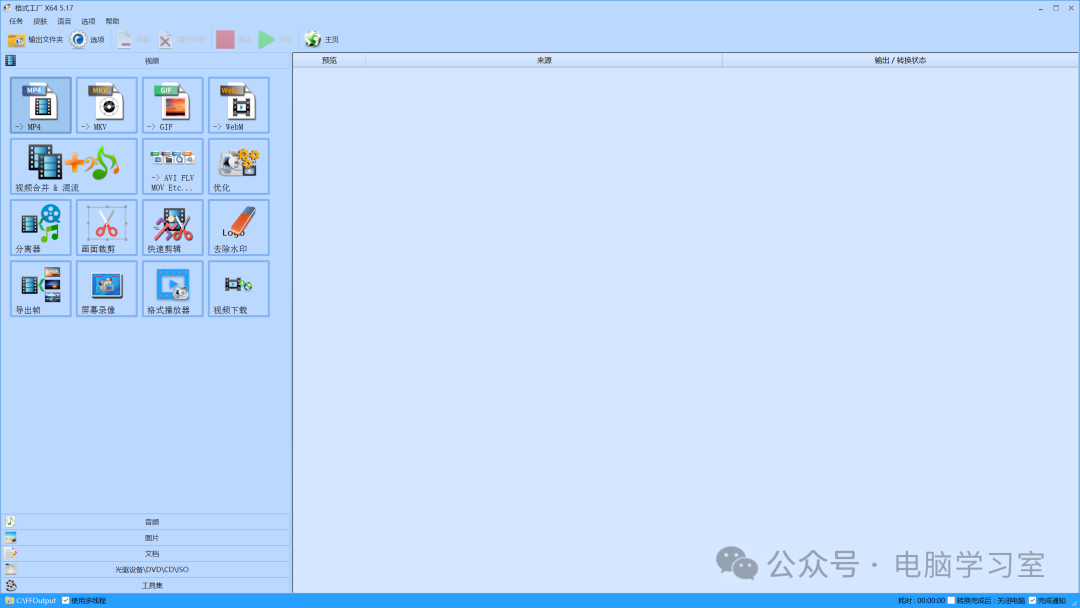This screenshot has height=608, width=1080.
Task: Start the 屏幕录像 screen recorder
Action: tap(107, 289)
